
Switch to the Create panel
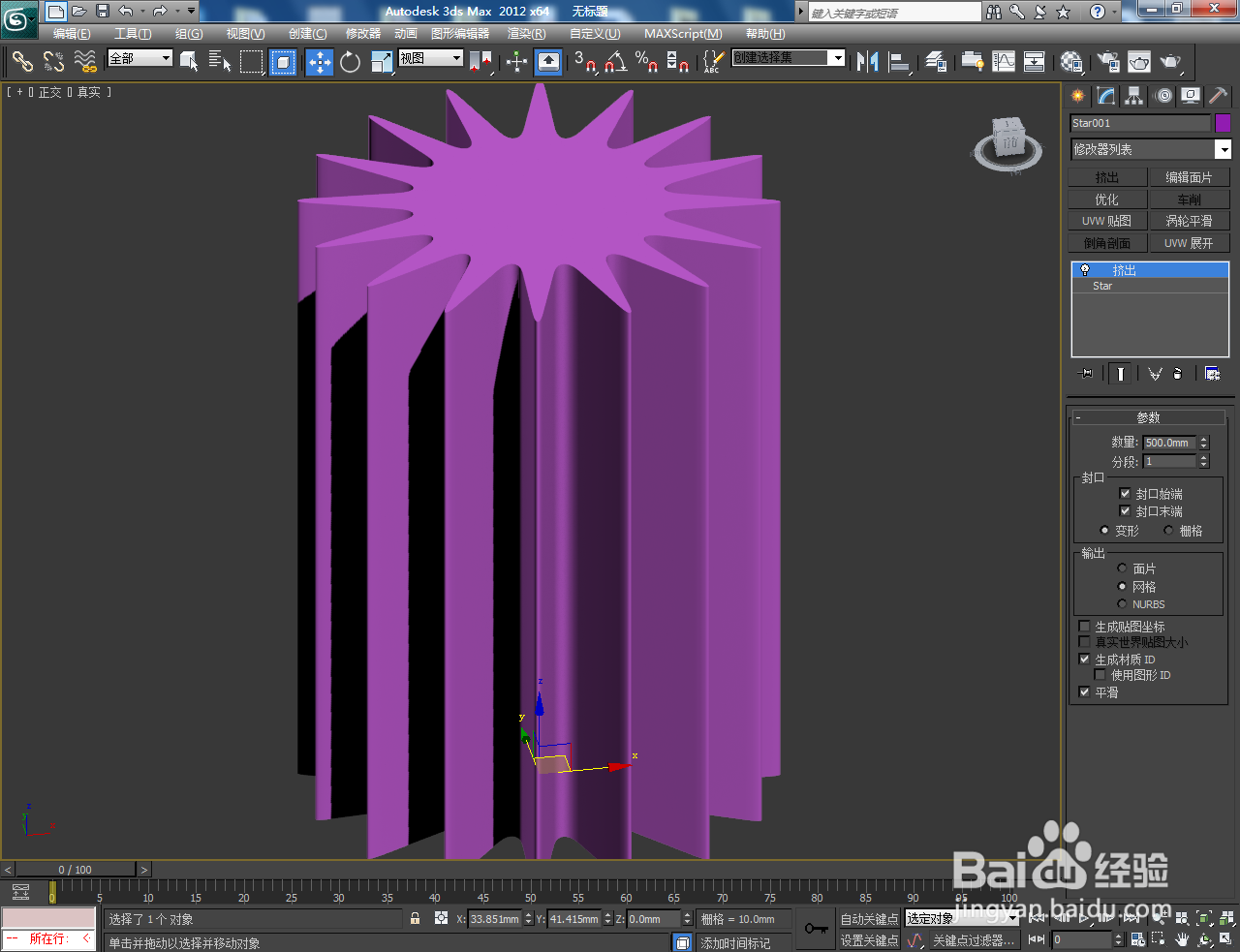tap(1078, 96)
